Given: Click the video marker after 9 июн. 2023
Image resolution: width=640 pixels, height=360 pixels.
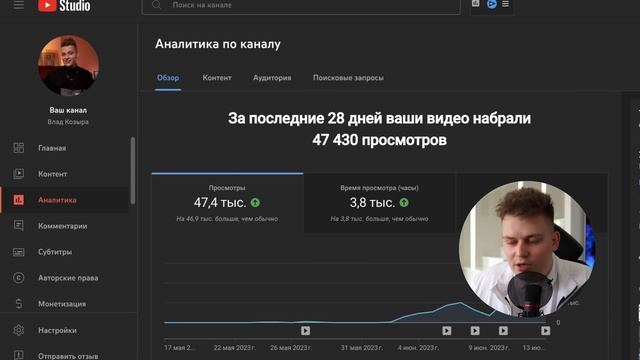Looking at the screenshot, I should [x=503, y=331].
